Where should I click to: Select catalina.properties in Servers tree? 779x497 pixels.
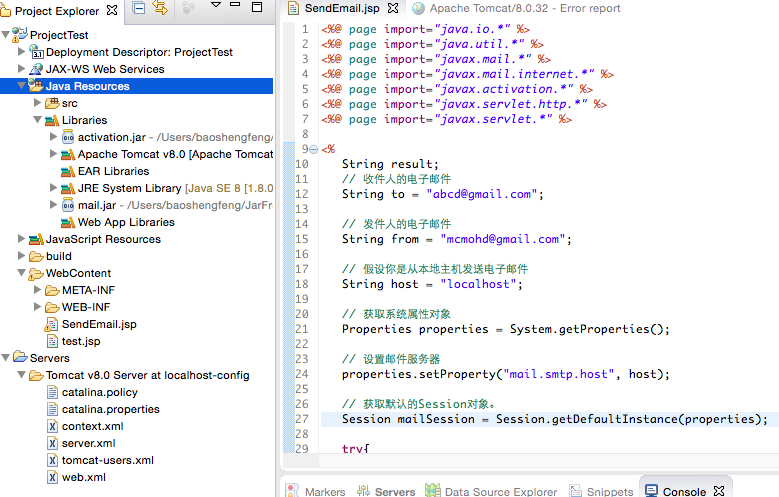coord(111,409)
